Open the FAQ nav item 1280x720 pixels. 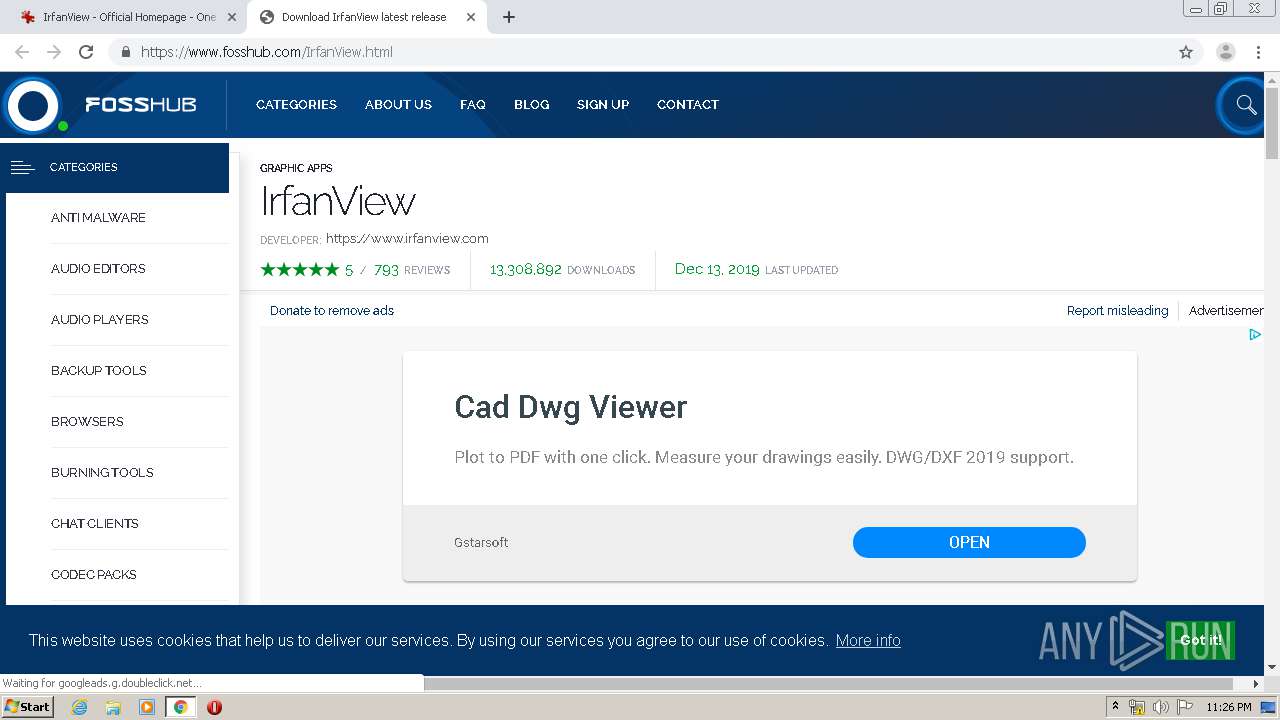coord(473,104)
